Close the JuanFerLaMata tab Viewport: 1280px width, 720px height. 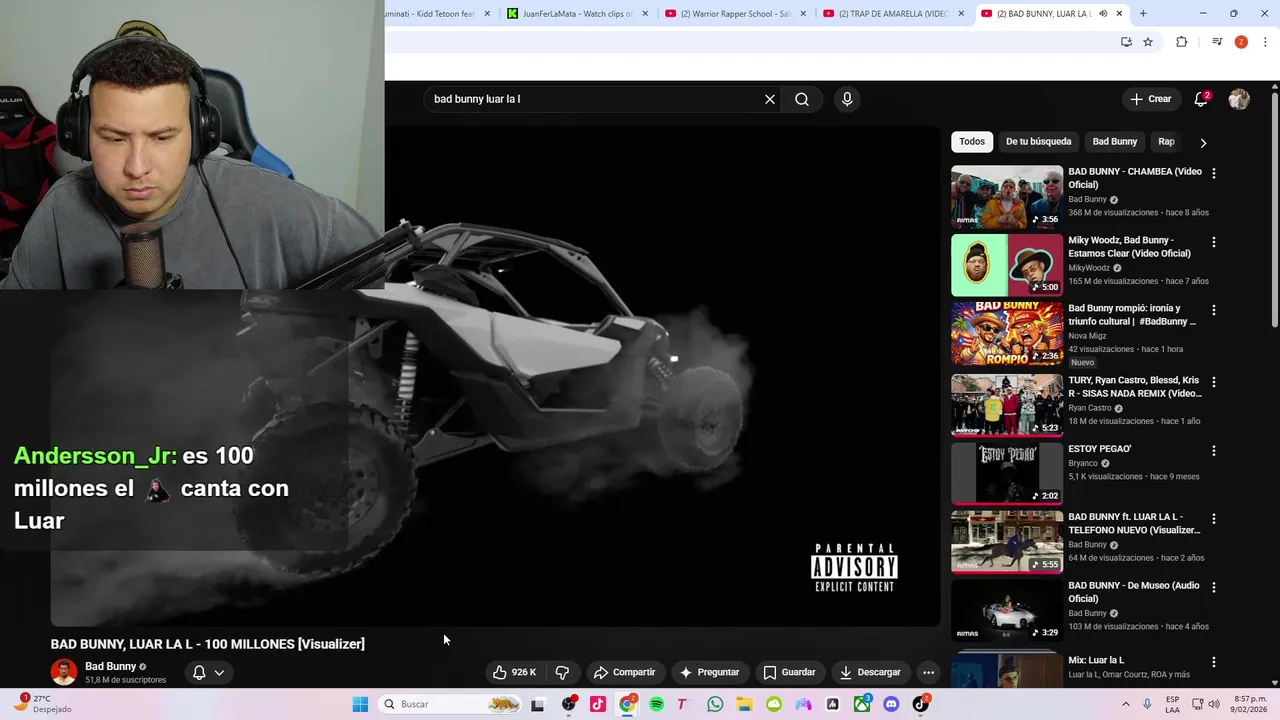[x=645, y=14]
